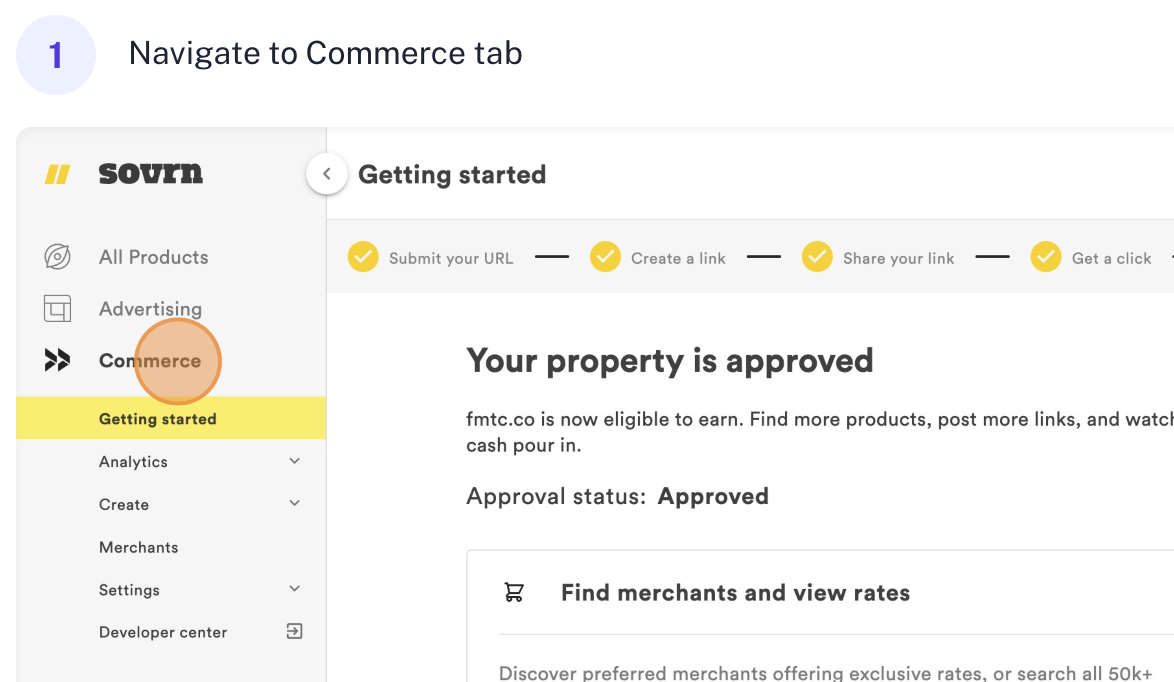
Task: Expand the Analytics submenu chevron
Action: (x=294, y=461)
